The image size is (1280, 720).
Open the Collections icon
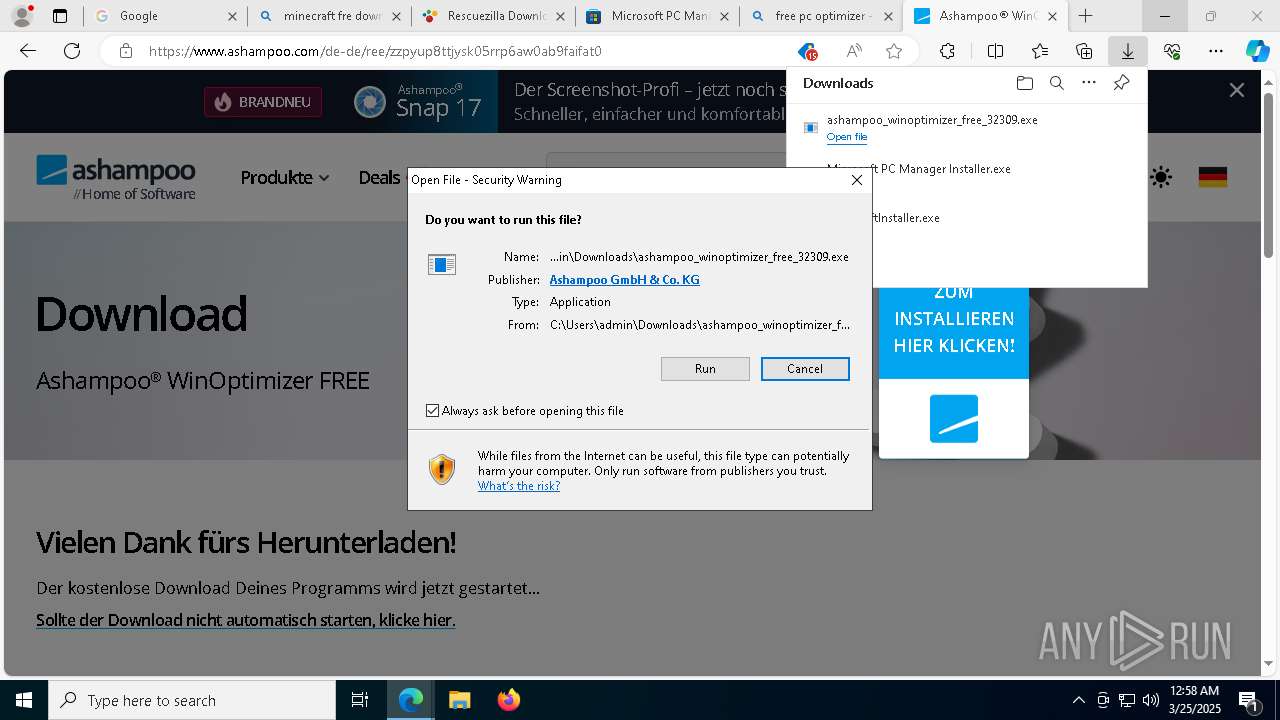(x=1084, y=51)
